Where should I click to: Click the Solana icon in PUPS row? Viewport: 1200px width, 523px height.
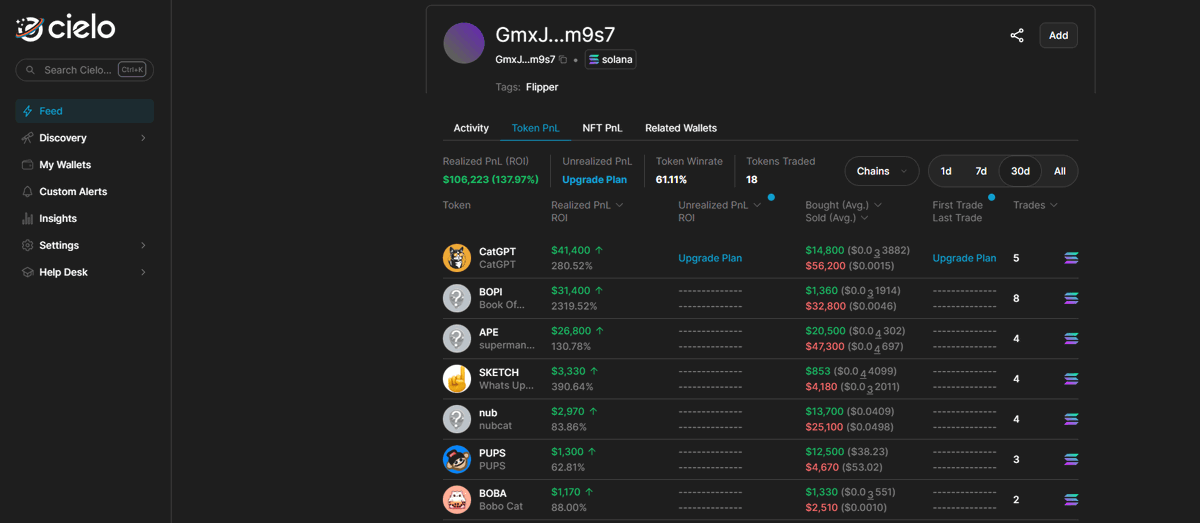pyautogui.click(x=1071, y=459)
